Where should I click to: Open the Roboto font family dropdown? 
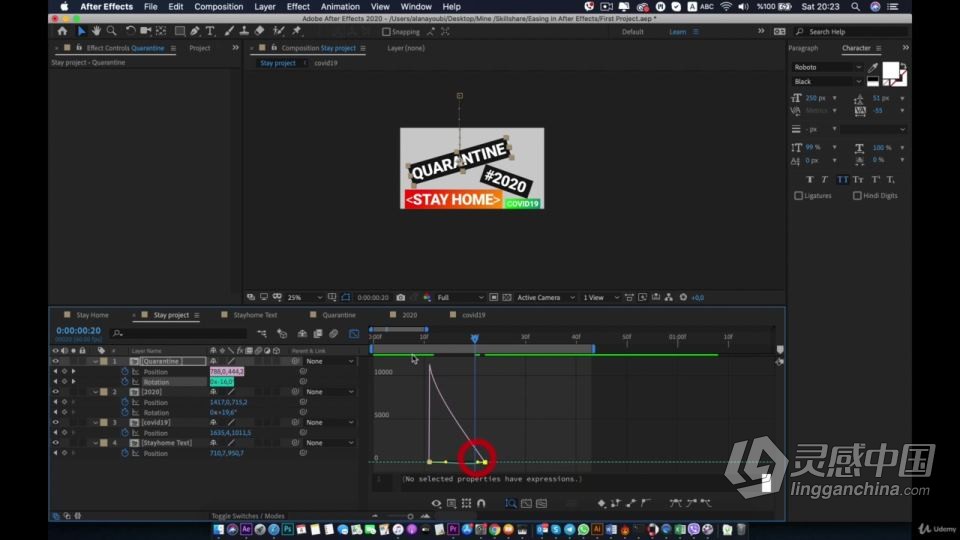point(827,67)
